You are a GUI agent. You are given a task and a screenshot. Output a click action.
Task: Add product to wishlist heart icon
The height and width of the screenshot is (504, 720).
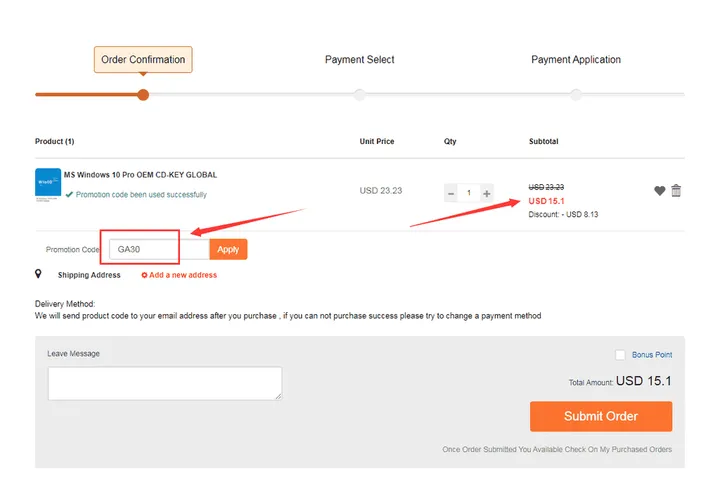pos(660,191)
